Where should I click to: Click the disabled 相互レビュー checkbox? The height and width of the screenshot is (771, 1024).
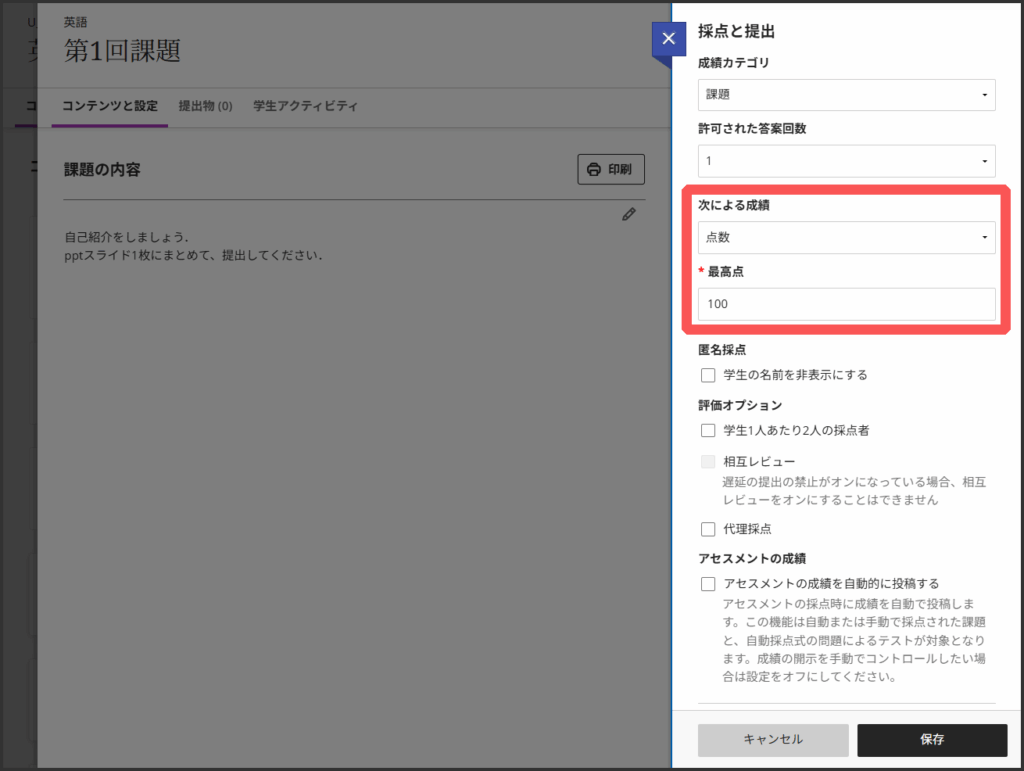708,461
